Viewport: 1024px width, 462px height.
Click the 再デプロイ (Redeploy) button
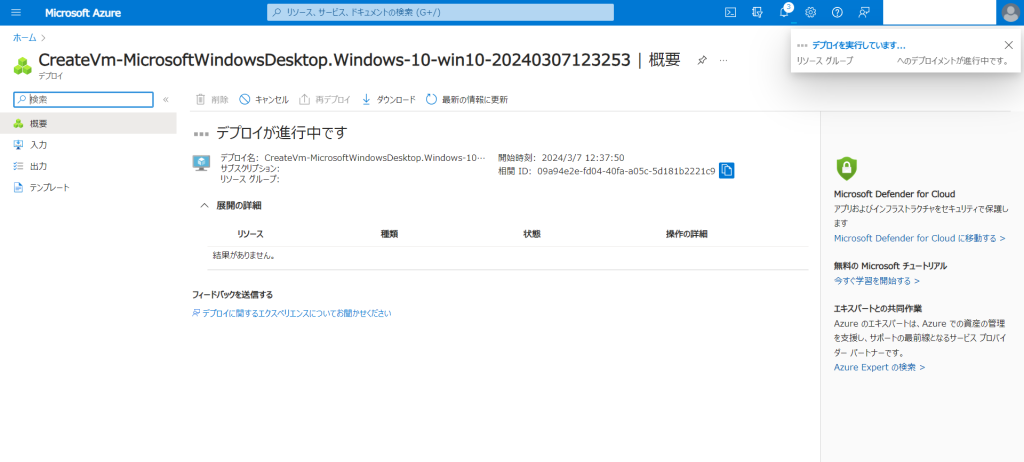click(325, 99)
